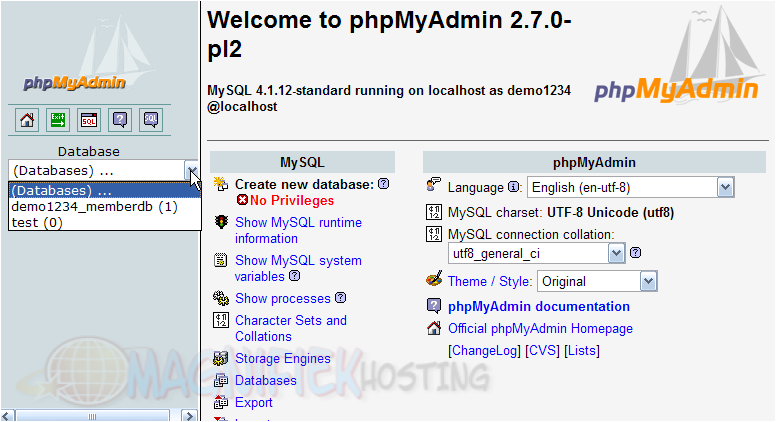Image resolution: width=776 pixels, height=422 pixels.
Task: Open Character Sets and Collations link
Action: pos(291,328)
